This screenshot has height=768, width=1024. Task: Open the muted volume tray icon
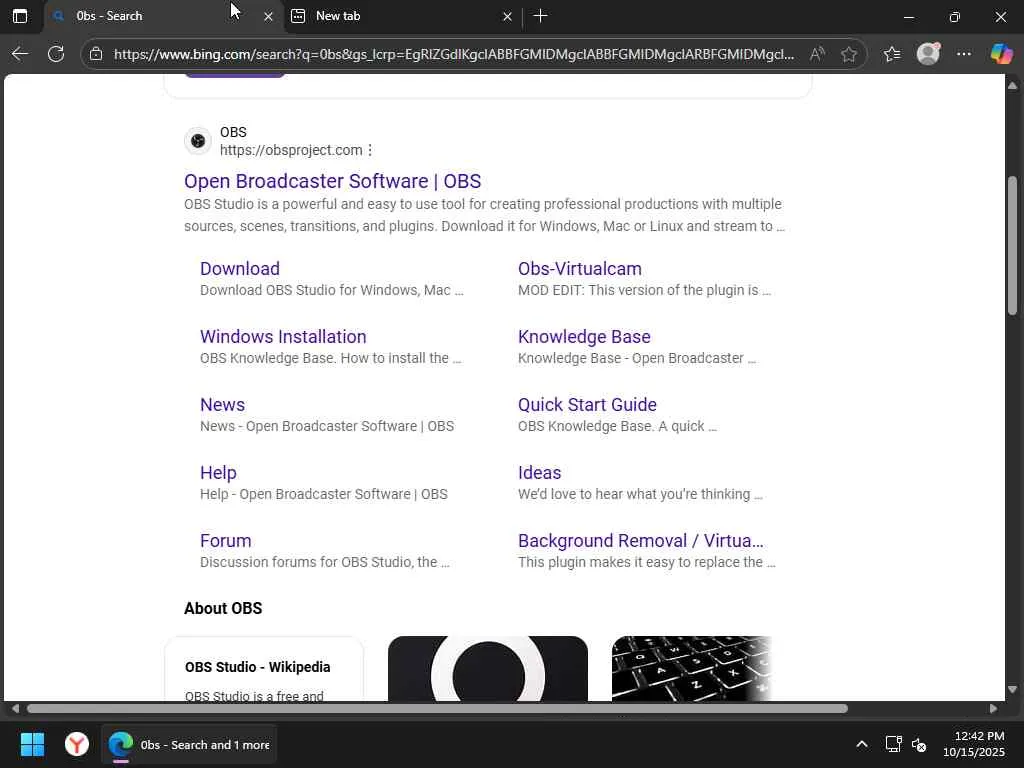click(x=919, y=744)
